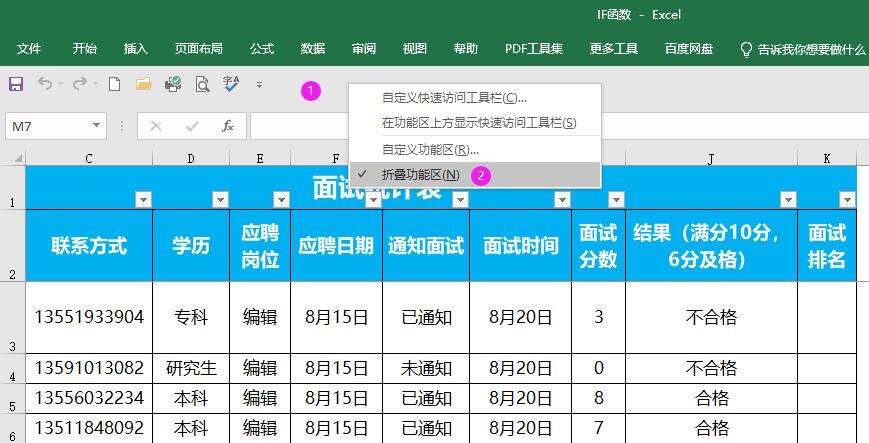Image resolution: width=869 pixels, height=443 pixels.
Task: Switch to the 公式 ribbon tab
Action: [262, 49]
